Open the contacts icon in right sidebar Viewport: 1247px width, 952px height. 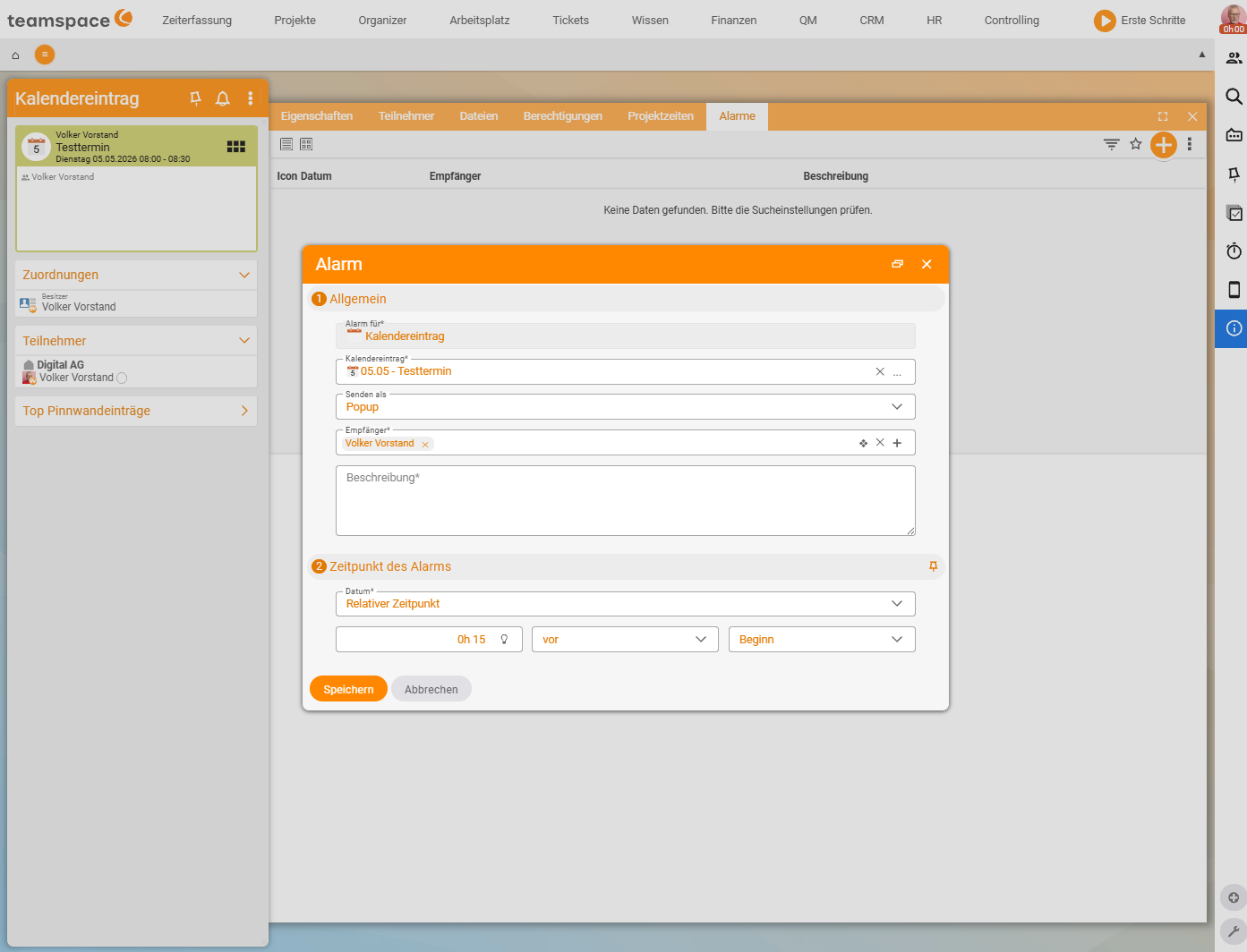point(1234,58)
